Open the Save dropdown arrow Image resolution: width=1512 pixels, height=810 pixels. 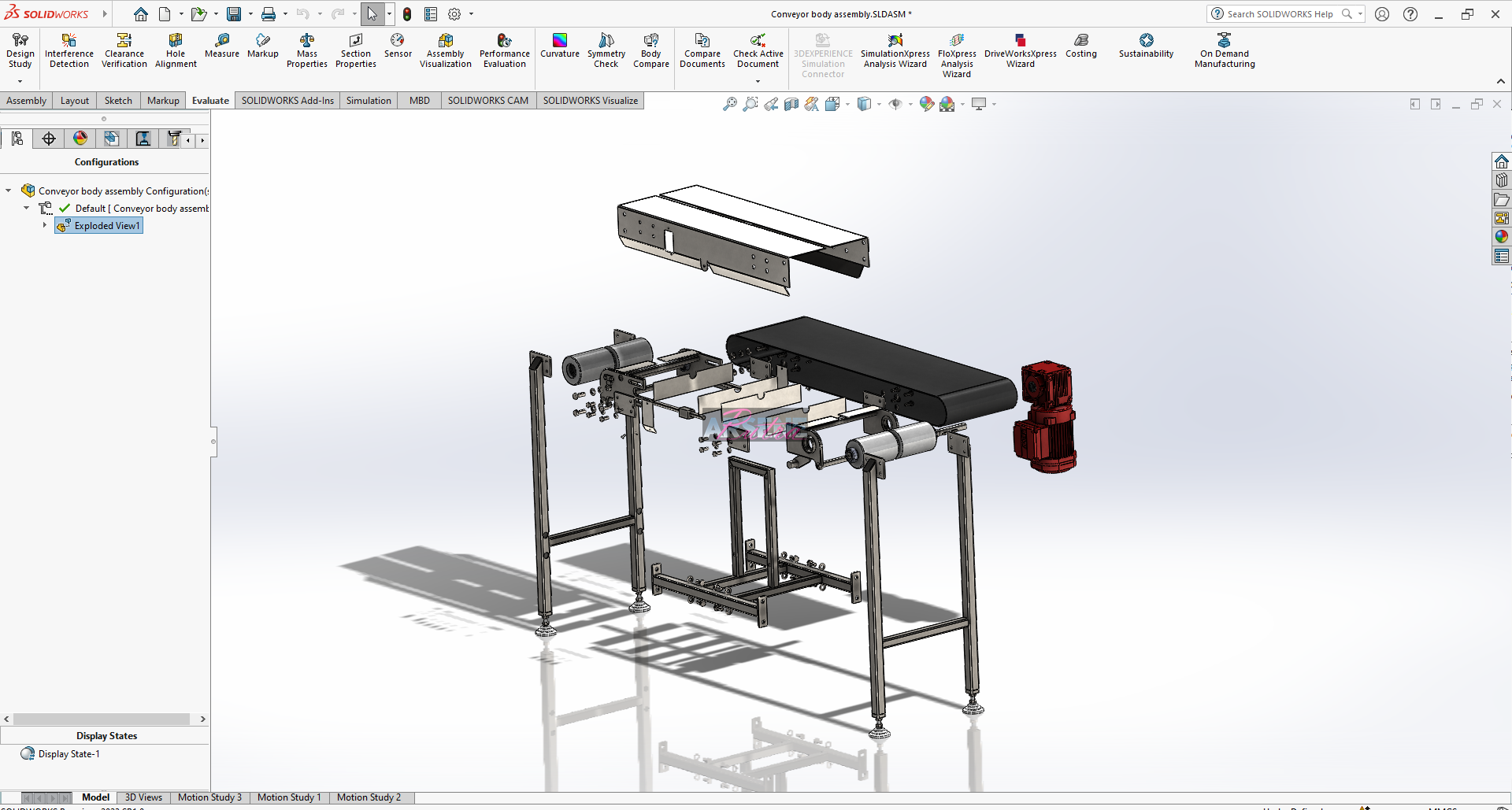click(250, 14)
